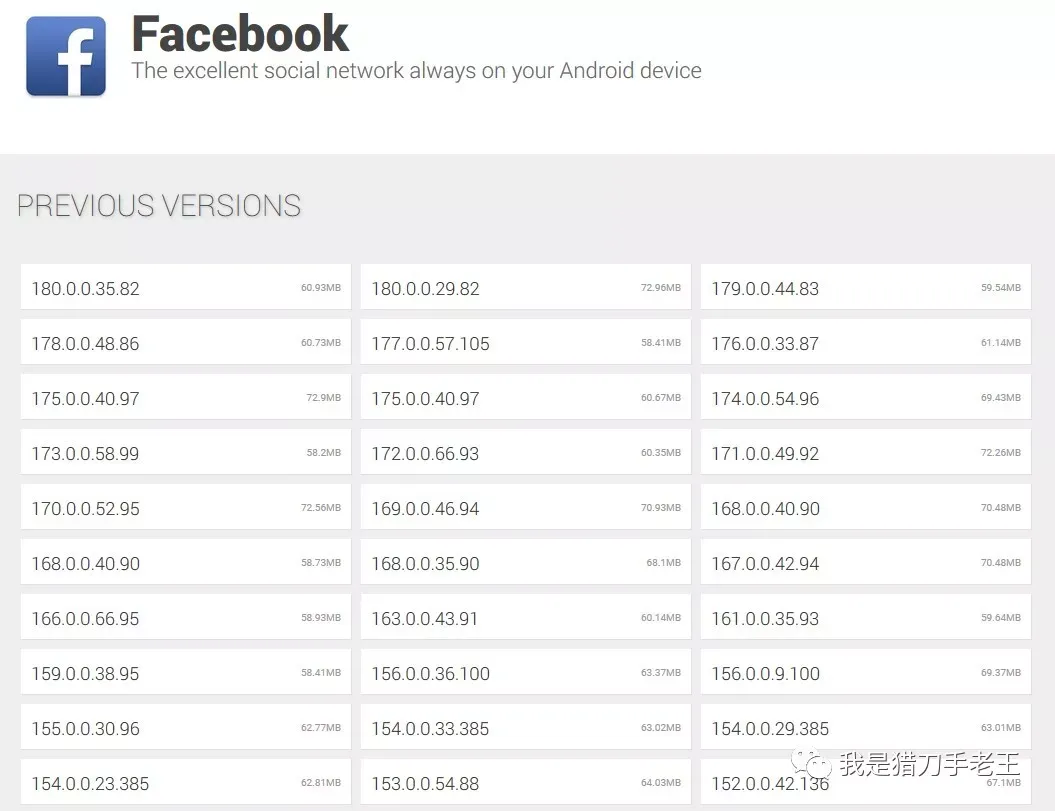Choose version 156.0.0.36.100
Viewport: 1055px width, 811px height.
525,673
